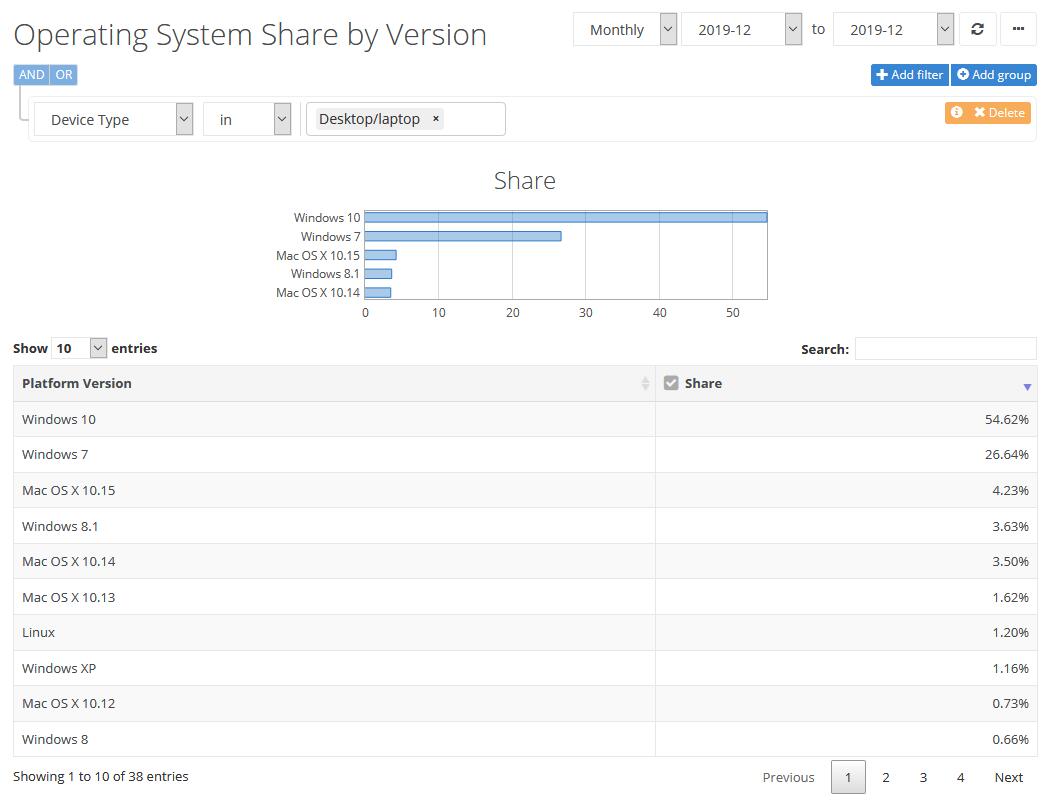Open the more options ellipsis menu
1052x808 pixels.
pyautogui.click(x=1018, y=29)
